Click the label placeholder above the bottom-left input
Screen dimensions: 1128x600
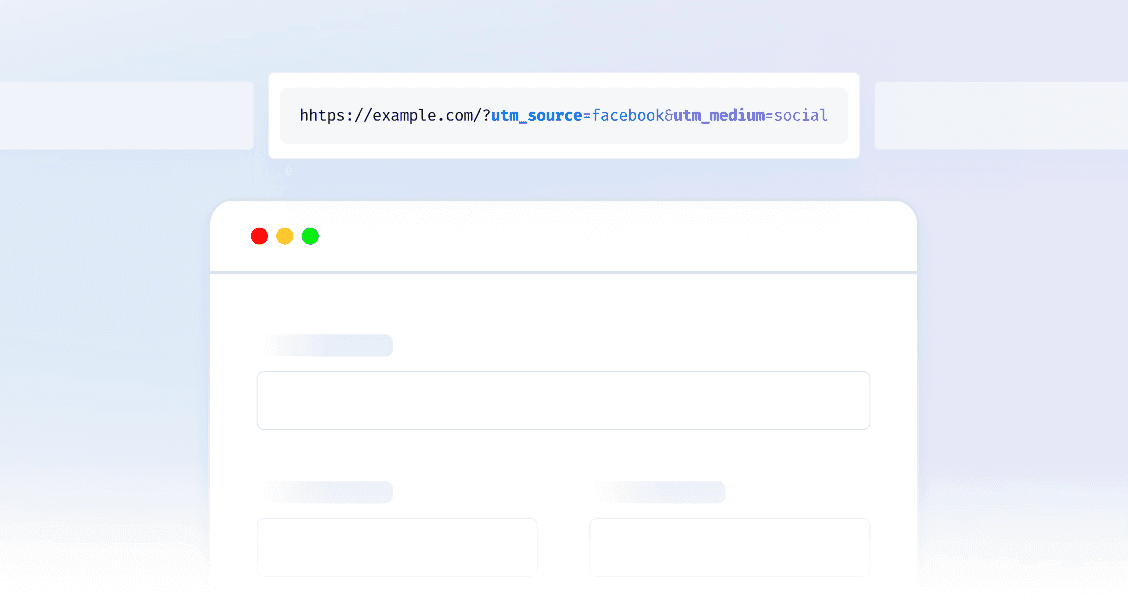click(x=327, y=492)
